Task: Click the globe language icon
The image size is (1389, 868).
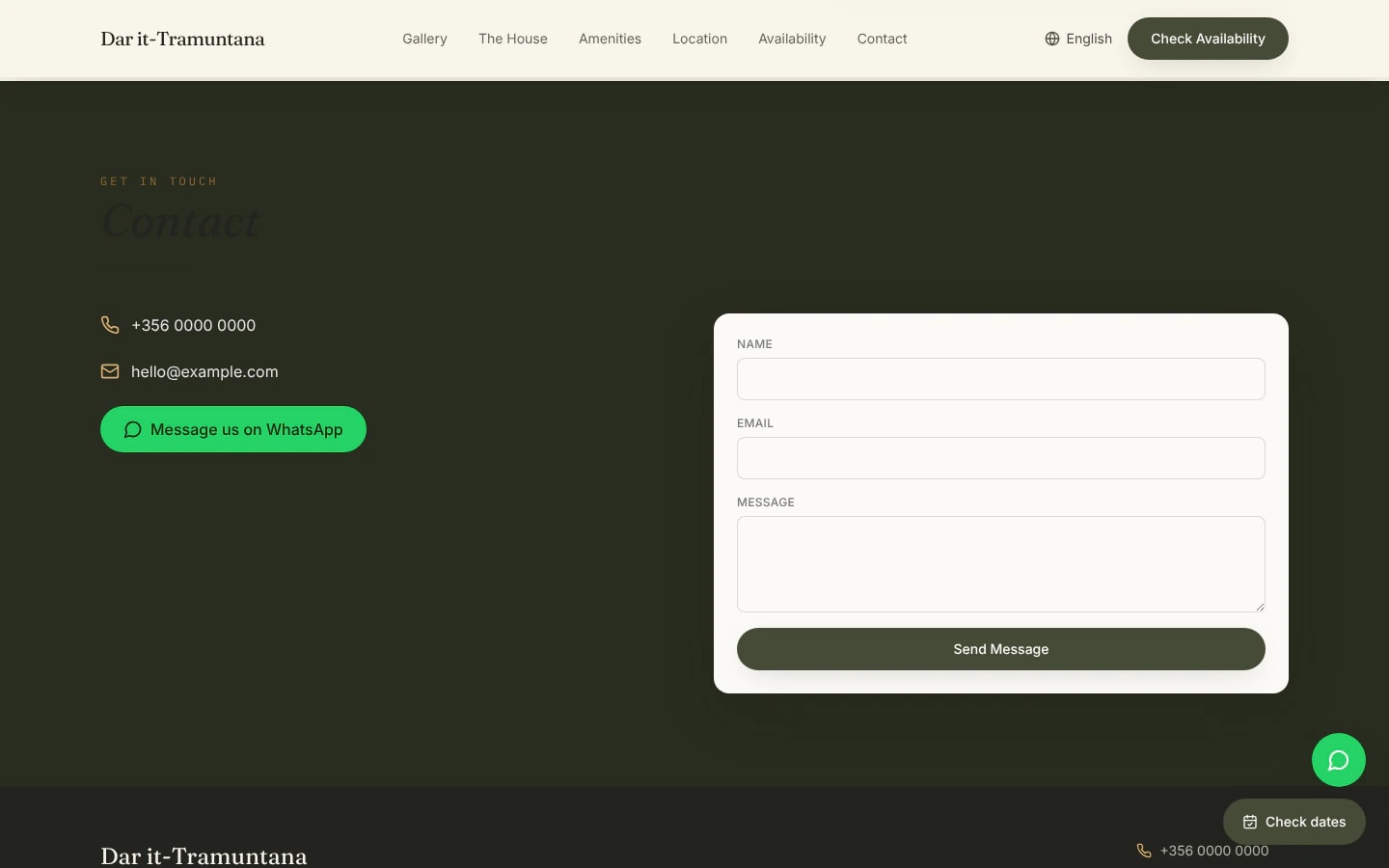Action: 1052,39
